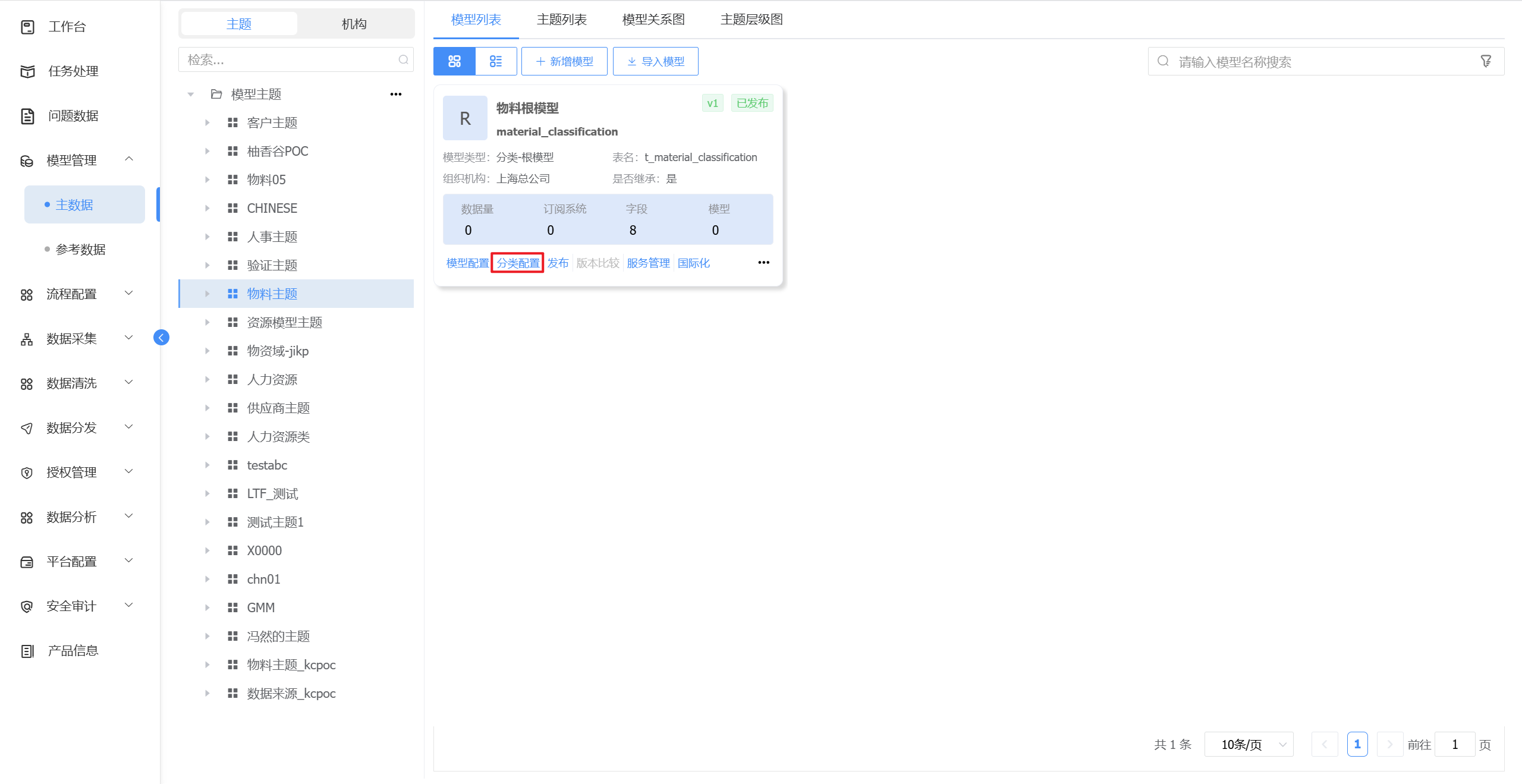
Task: Open the 模型主题 folder's ellipsis menu
Action: 396,94
